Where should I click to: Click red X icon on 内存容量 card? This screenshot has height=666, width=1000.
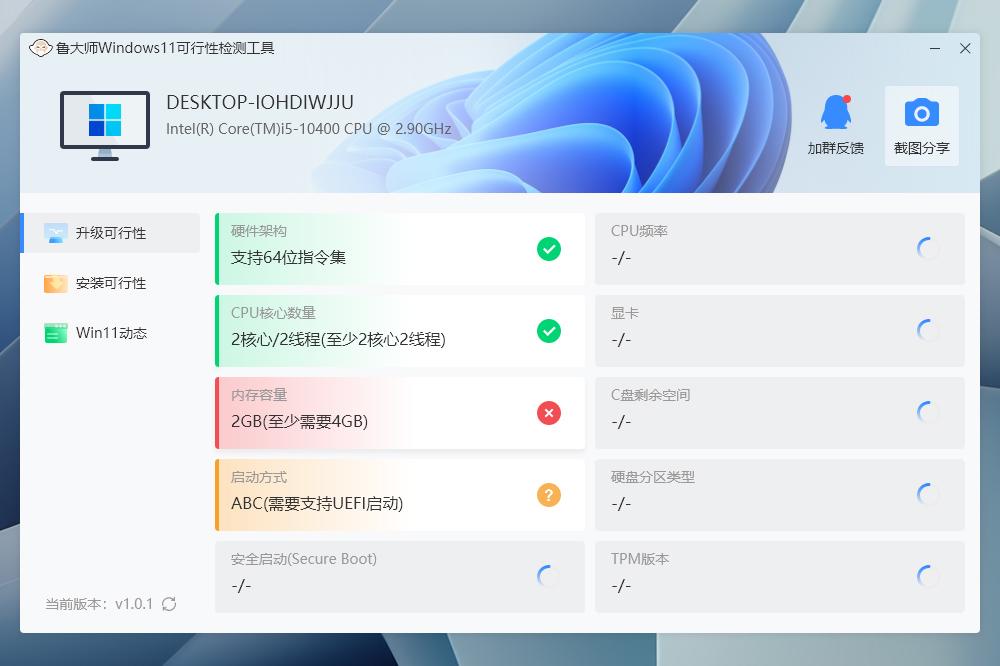548,413
